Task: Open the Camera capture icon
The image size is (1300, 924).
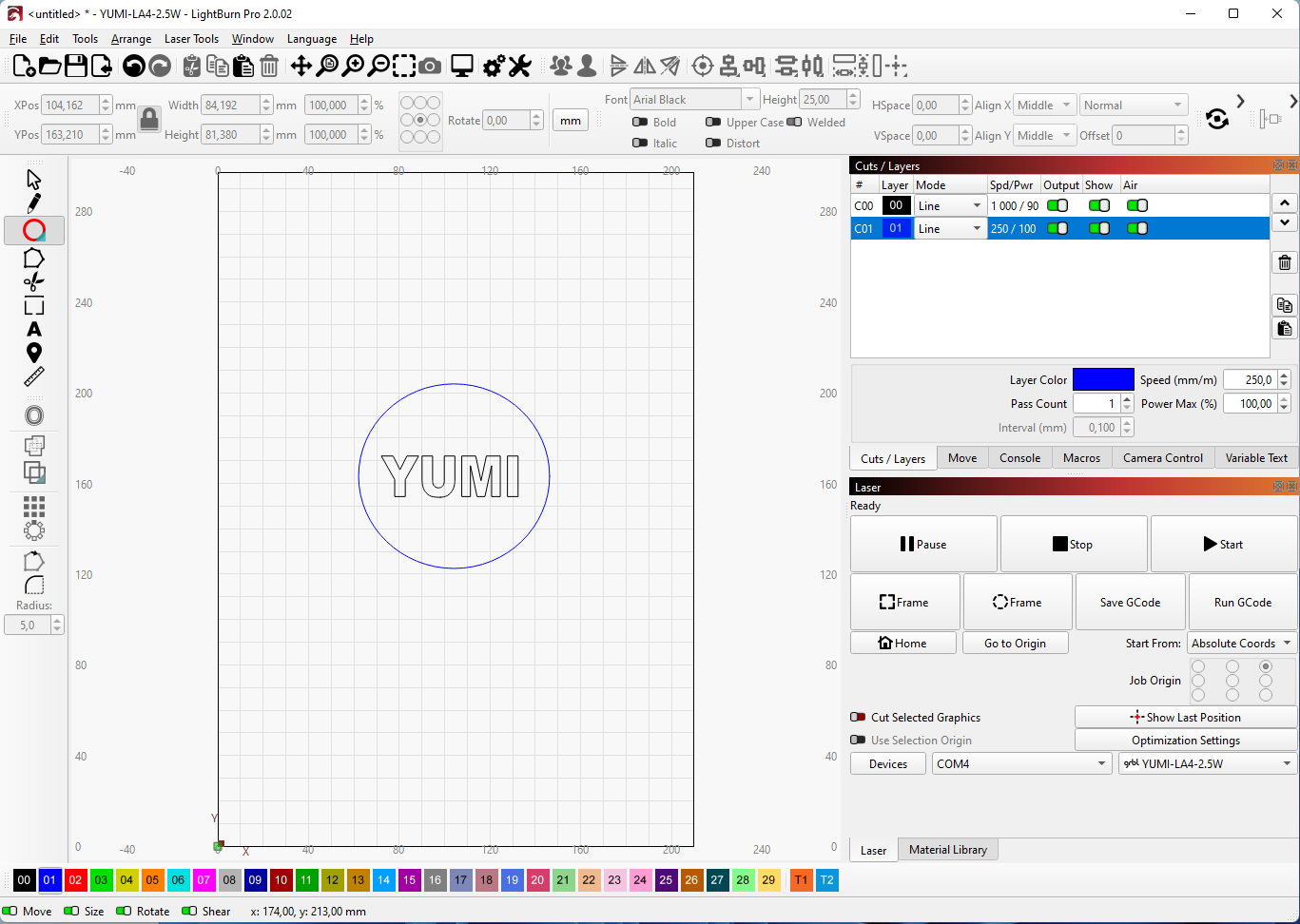Action: pyautogui.click(x=430, y=66)
